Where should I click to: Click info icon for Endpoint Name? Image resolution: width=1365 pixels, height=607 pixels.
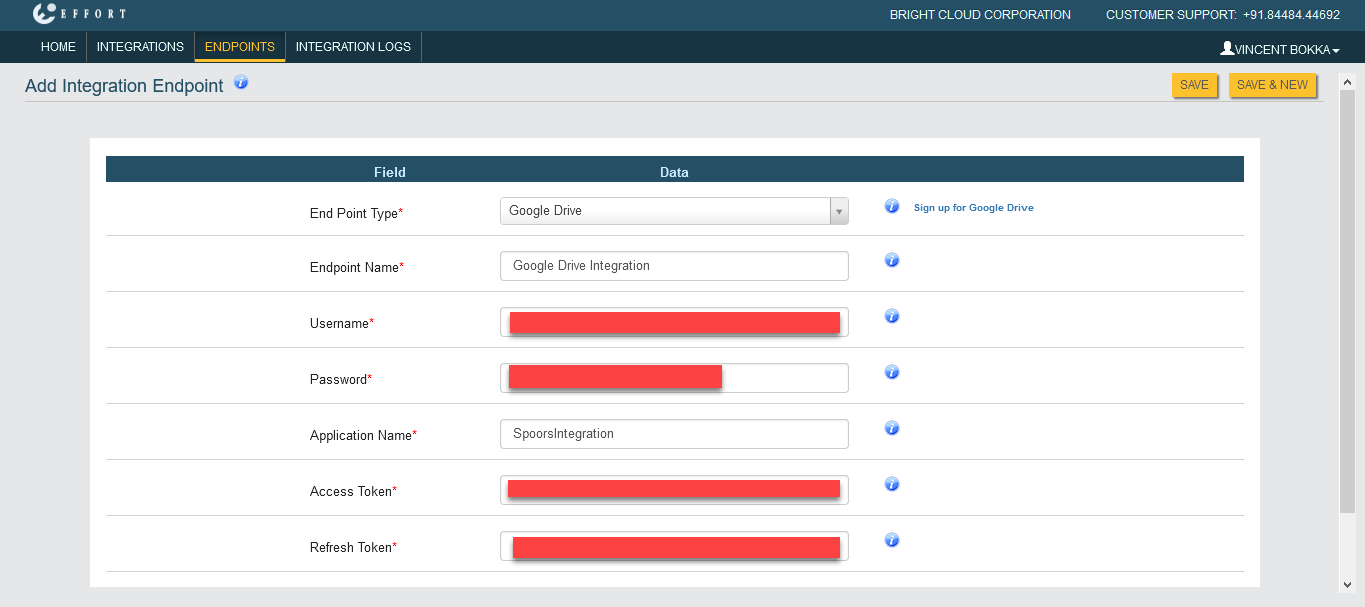[892, 260]
